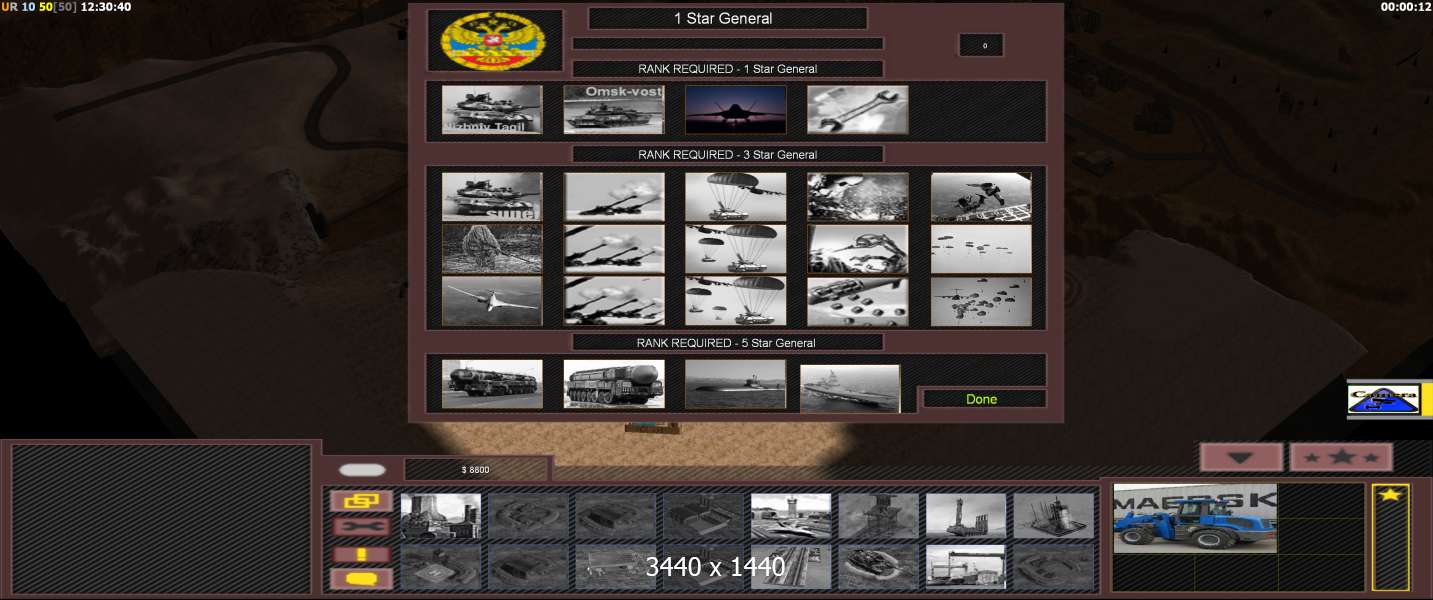
Task: Choose the aircraft carrier power
Action: click(x=850, y=388)
